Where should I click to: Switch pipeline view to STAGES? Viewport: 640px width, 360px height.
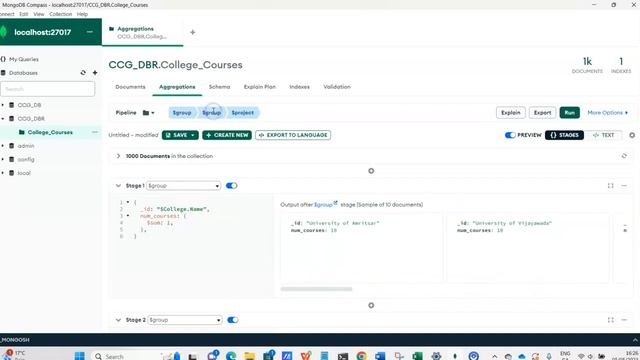pyautogui.click(x=564, y=135)
